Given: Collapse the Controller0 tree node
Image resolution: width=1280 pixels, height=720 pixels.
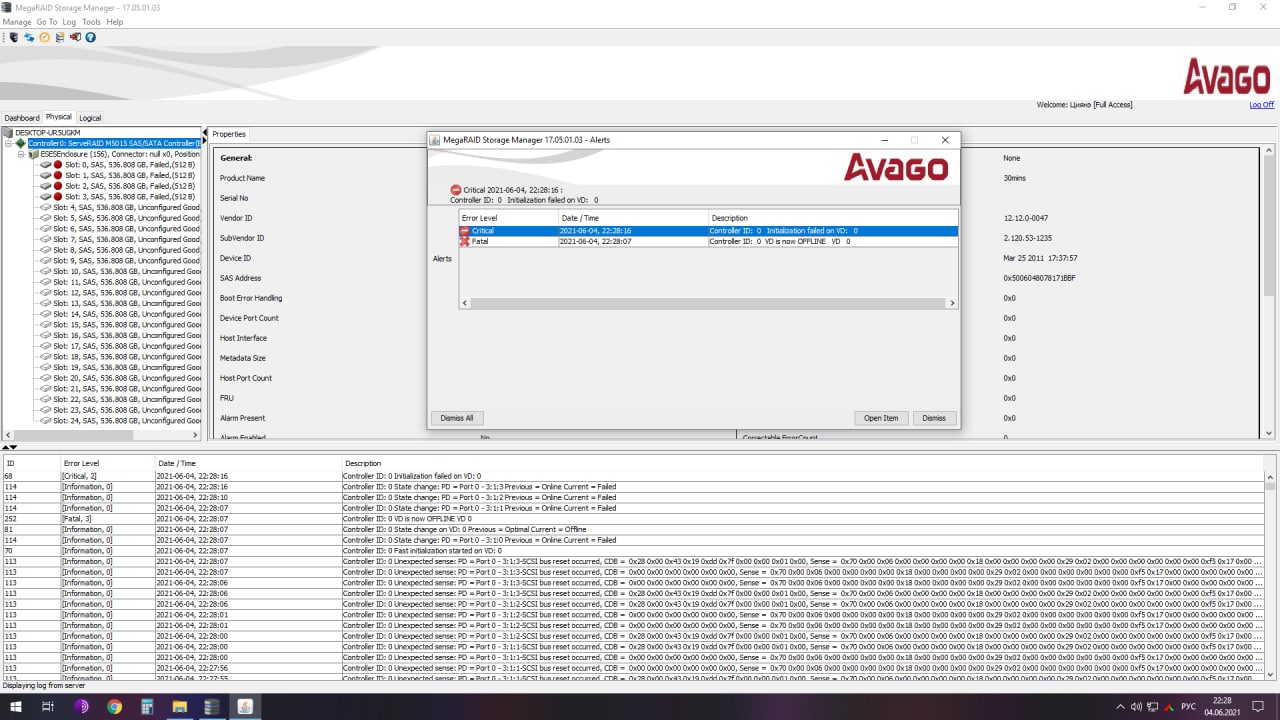Looking at the screenshot, I should click(7, 143).
